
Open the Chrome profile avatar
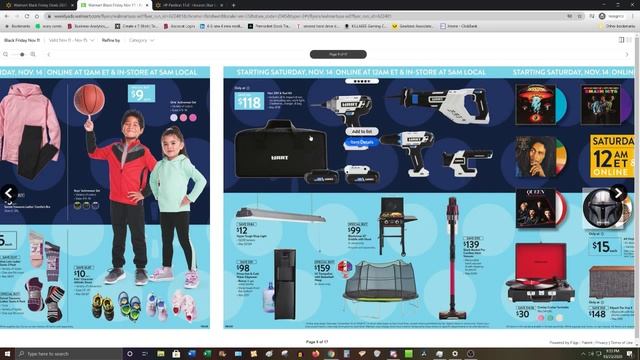pos(602,16)
